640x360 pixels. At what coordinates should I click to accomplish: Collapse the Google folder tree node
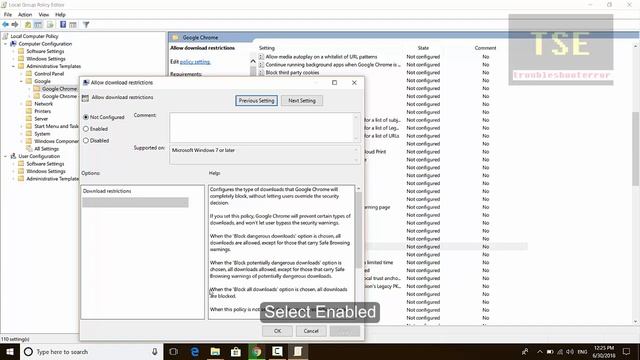(21, 81)
